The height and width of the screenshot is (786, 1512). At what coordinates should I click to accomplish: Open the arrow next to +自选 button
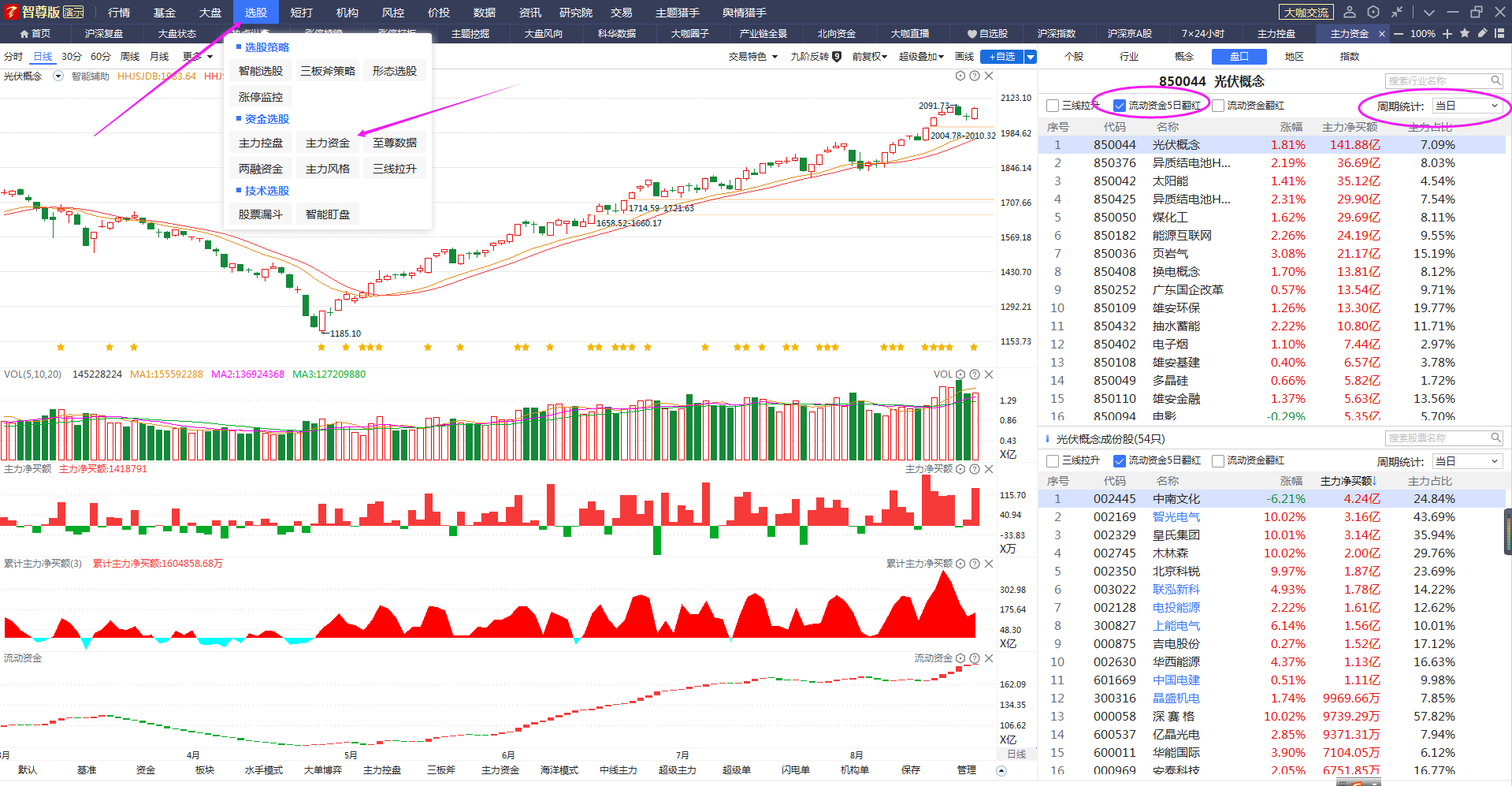click(x=1031, y=57)
